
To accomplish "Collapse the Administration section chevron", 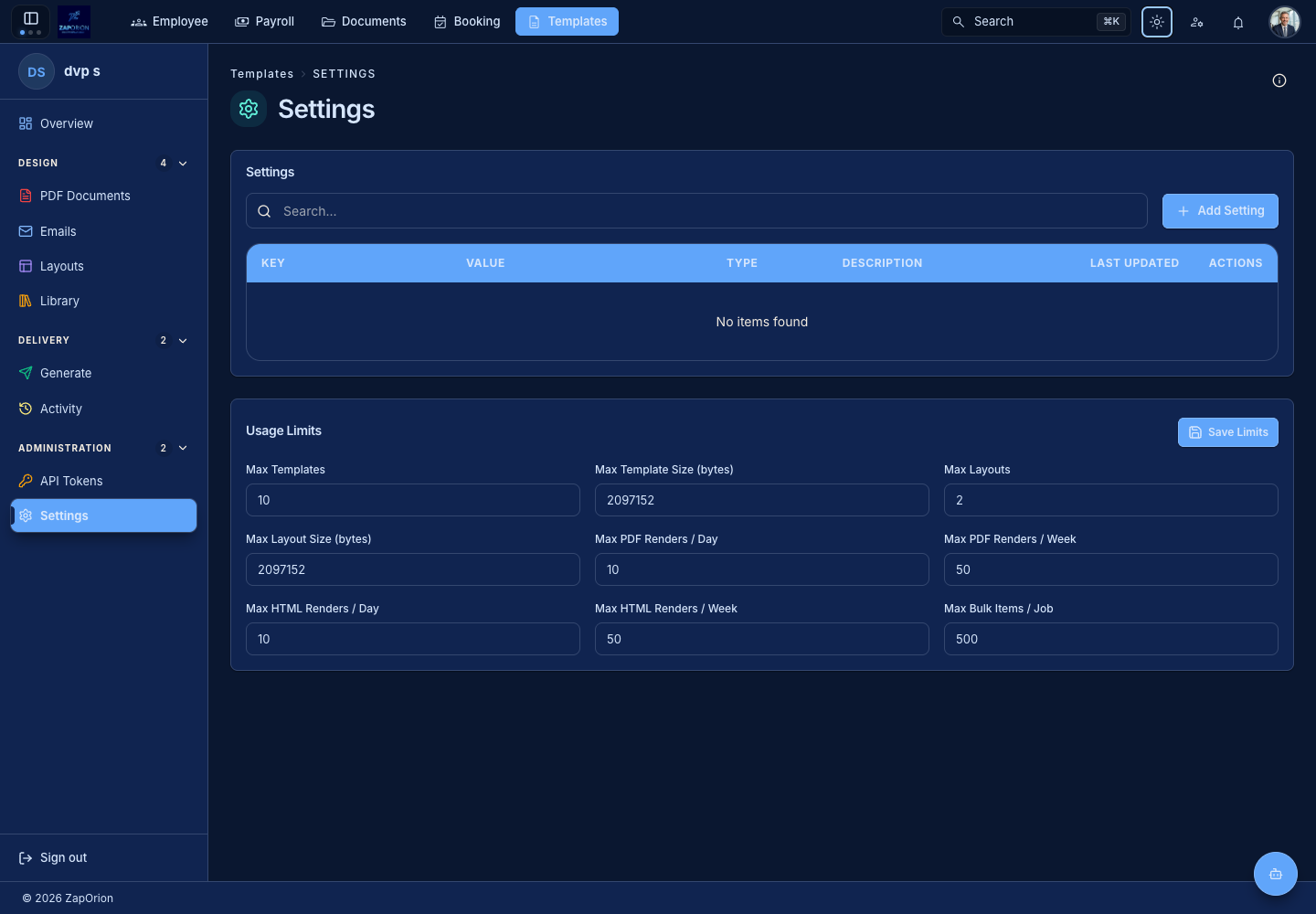I will (183, 448).
